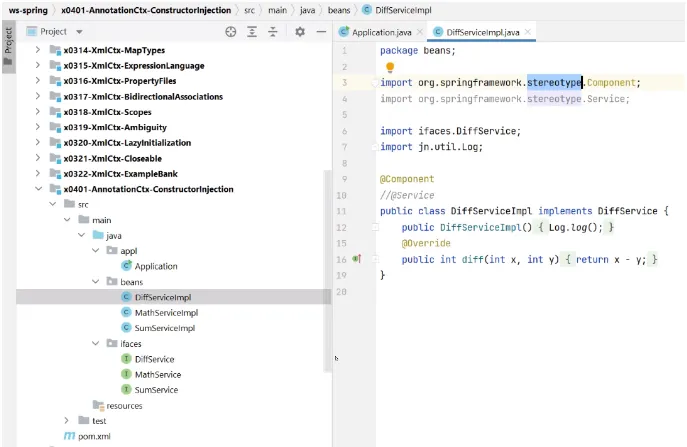Toggle the Project side tool window stripe
Image resolution: width=687 pixels, height=447 pixels.
click(x=8, y=46)
